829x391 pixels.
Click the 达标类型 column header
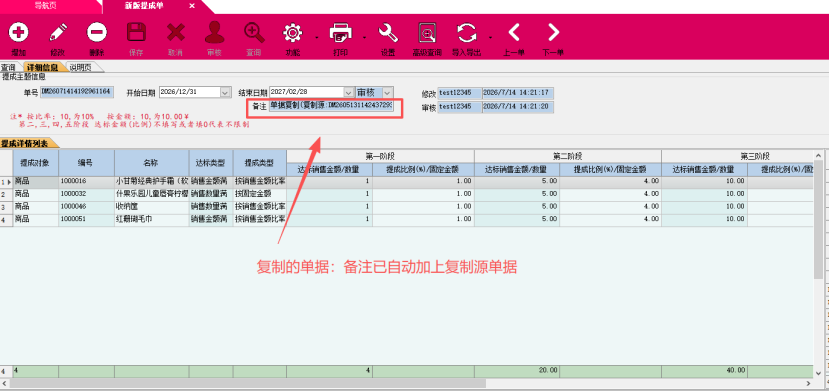pyautogui.click(x=211, y=163)
